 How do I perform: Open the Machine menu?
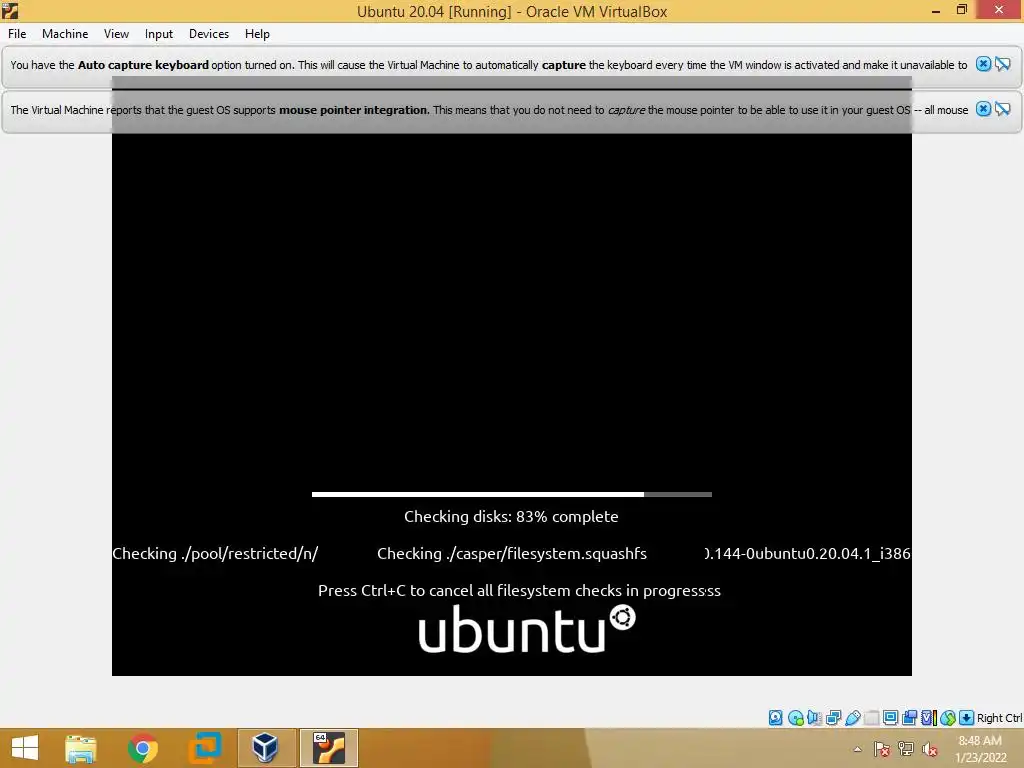click(x=65, y=34)
